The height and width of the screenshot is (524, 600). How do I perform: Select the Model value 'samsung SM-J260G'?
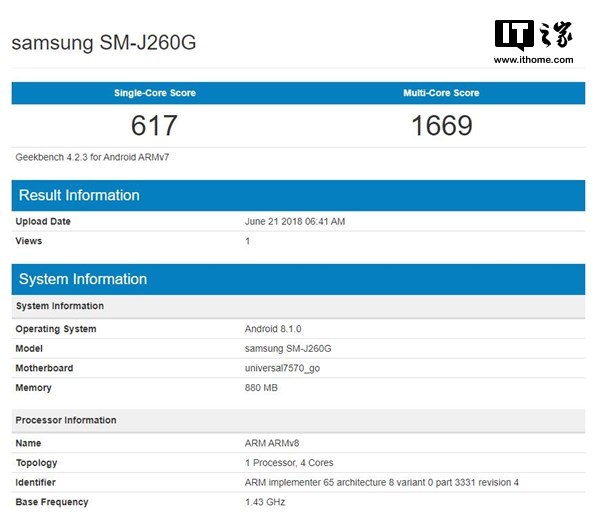[288, 349]
